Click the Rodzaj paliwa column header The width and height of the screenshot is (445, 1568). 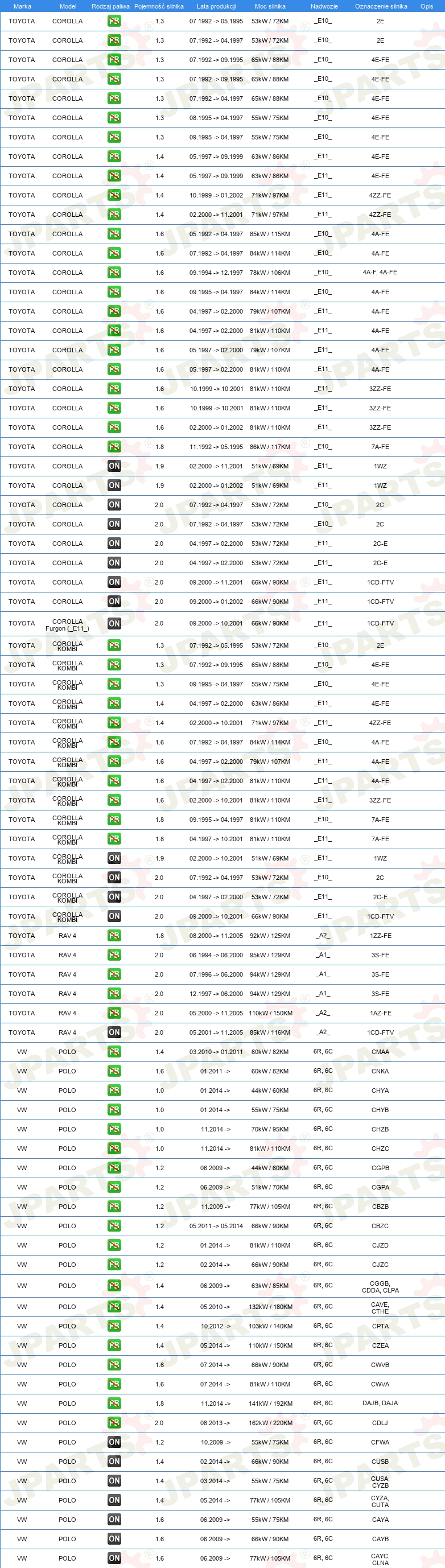(x=111, y=6)
